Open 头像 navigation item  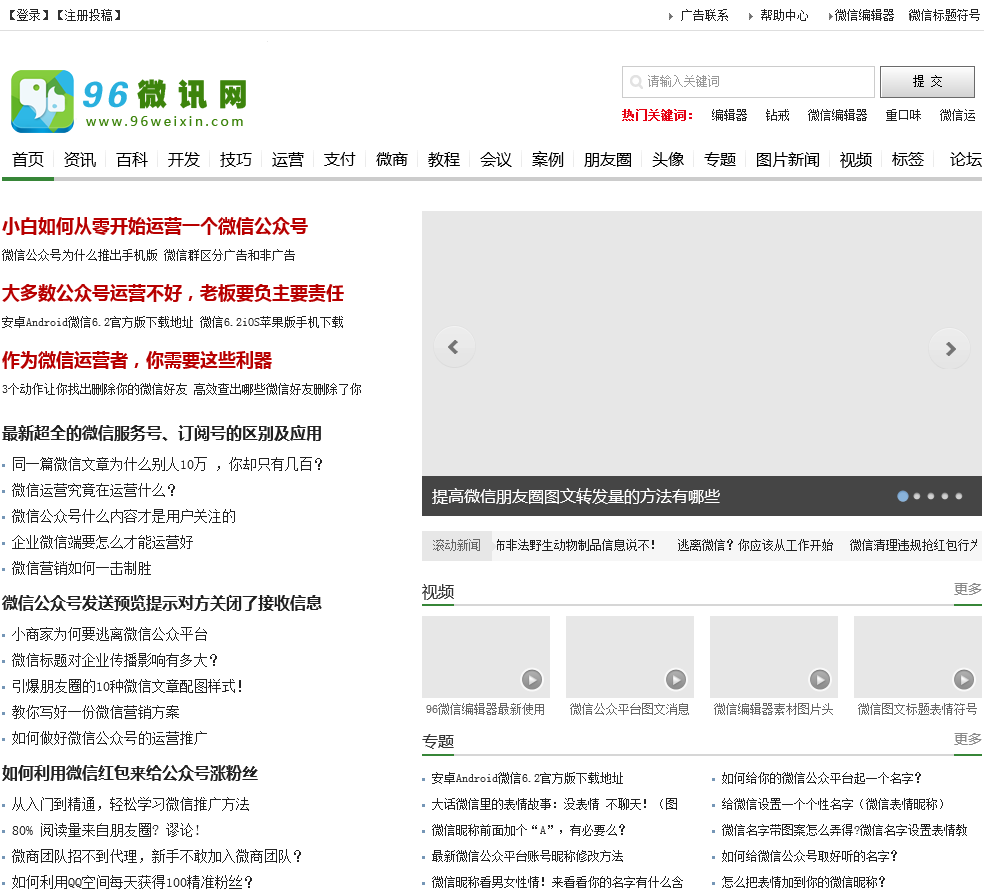(668, 160)
